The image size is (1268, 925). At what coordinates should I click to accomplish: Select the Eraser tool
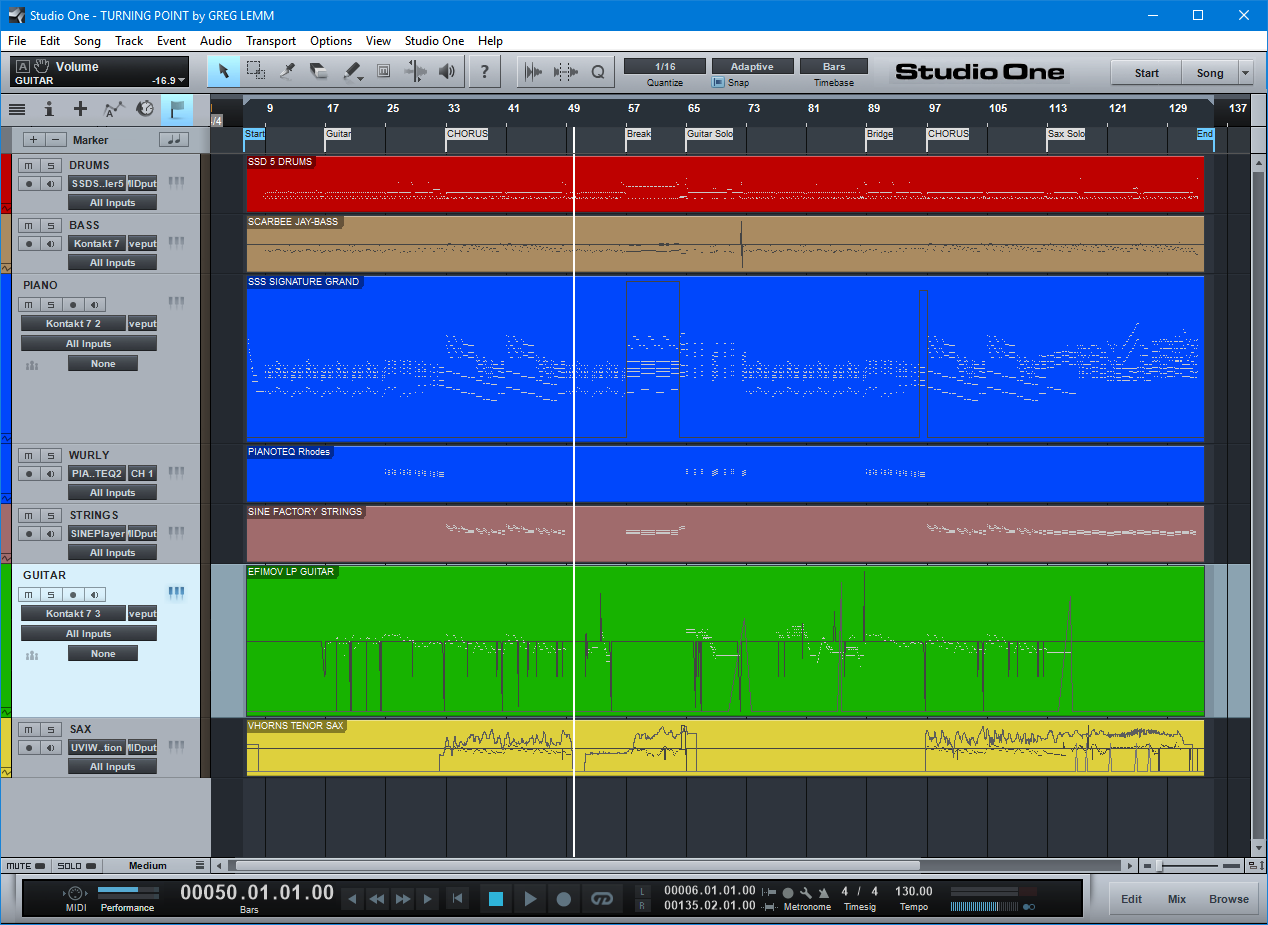(319, 71)
